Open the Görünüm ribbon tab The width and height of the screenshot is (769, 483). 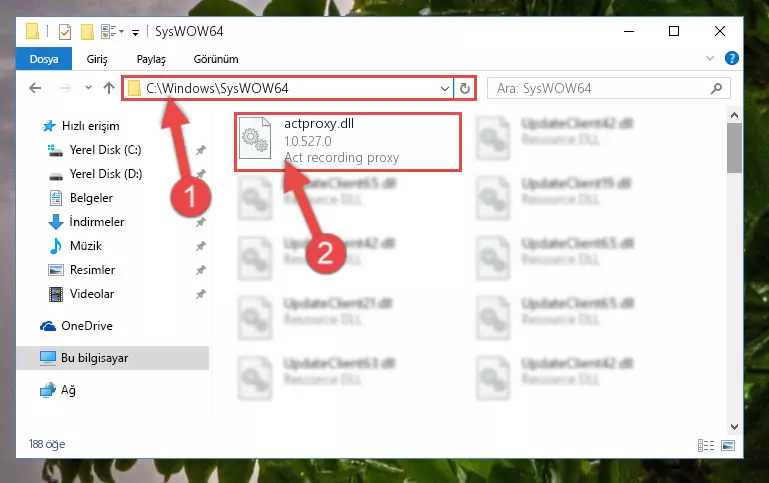(216, 59)
